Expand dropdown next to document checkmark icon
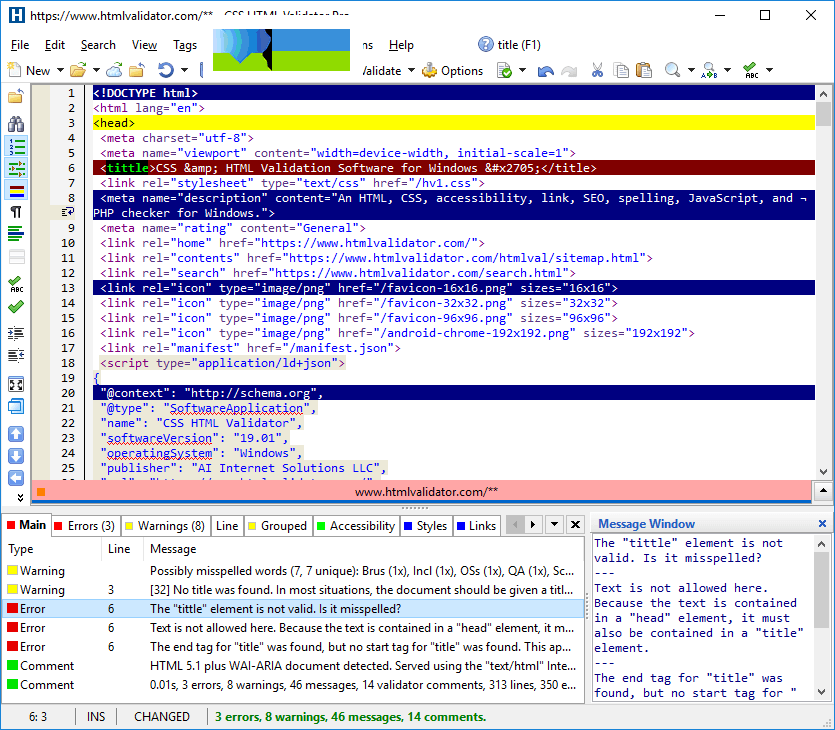Image resolution: width=835 pixels, height=730 pixels. [x=522, y=70]
